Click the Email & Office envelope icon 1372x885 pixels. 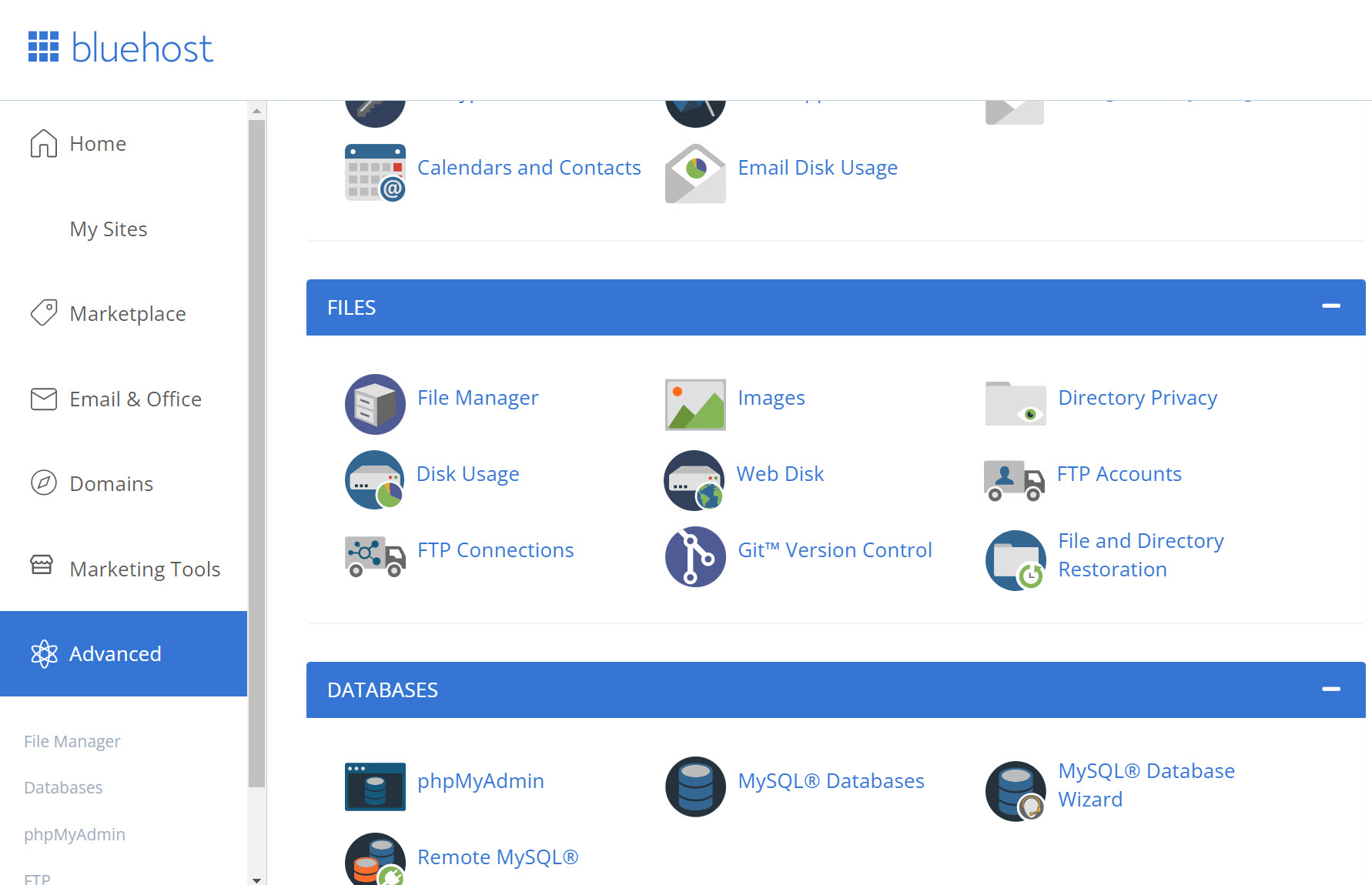(44, 399)
